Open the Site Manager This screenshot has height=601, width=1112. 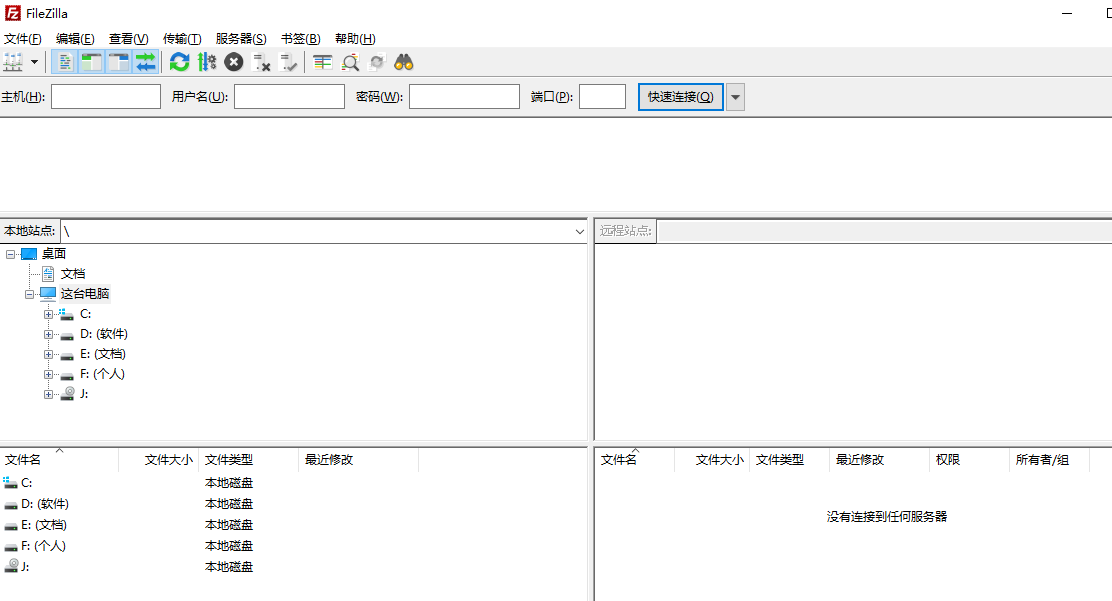[13, 62]
